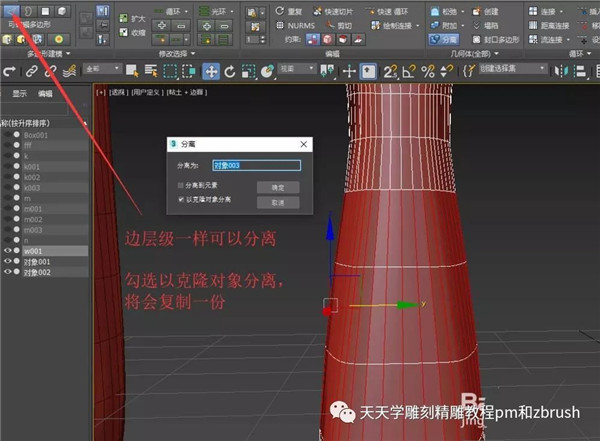
Task: Click the NURMS subdivision button
Action: [x=296, y=25]
